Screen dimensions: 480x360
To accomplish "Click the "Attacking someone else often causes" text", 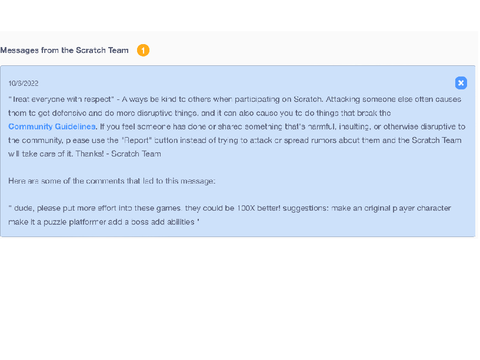I will click(394, 99).
